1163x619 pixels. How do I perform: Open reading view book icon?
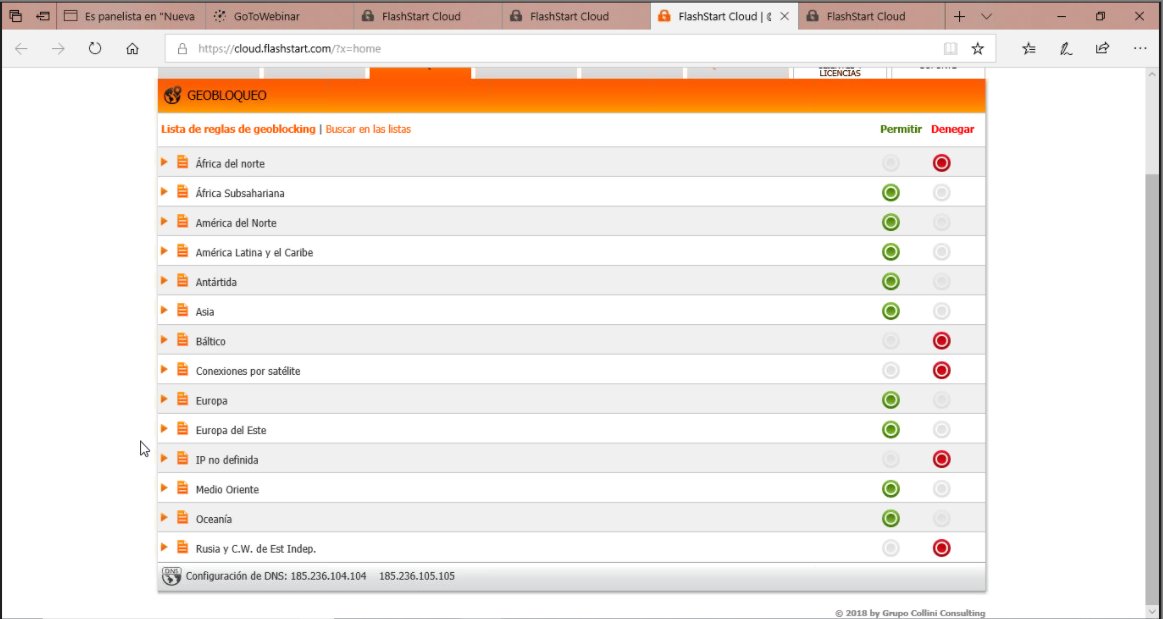coord(950,49)
